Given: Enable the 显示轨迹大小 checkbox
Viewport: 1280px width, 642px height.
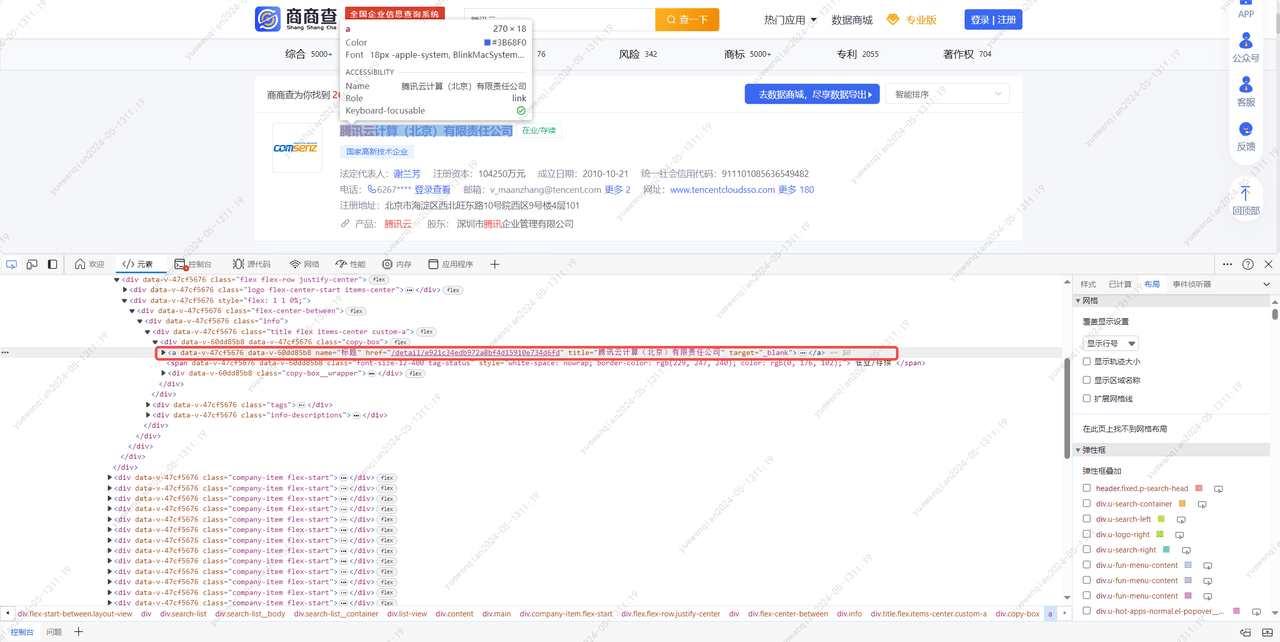Looking at the screenshot, I should pos(1087,362).
